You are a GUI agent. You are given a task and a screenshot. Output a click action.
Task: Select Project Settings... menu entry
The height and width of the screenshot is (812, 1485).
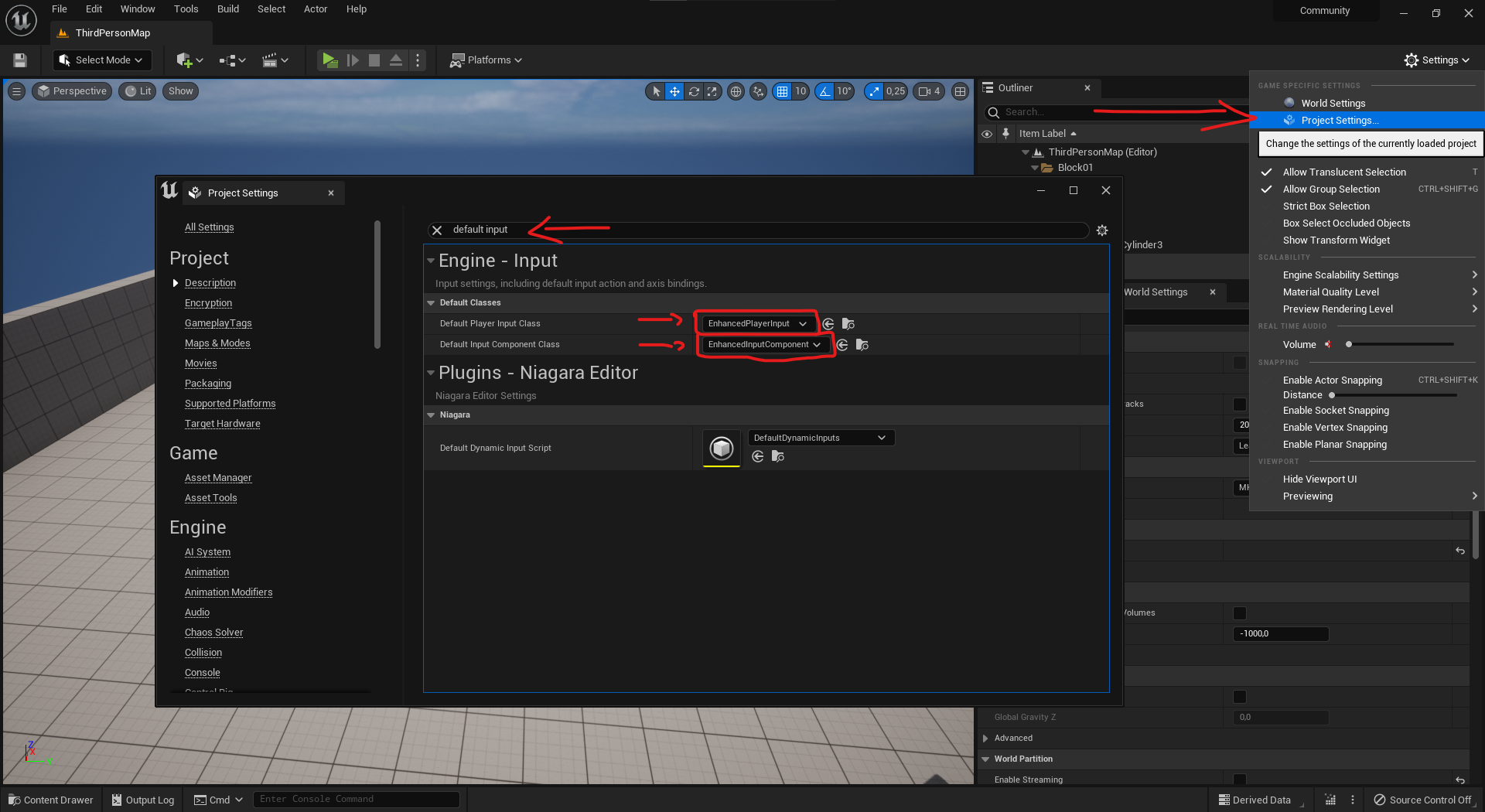(x=1367, y=120)
